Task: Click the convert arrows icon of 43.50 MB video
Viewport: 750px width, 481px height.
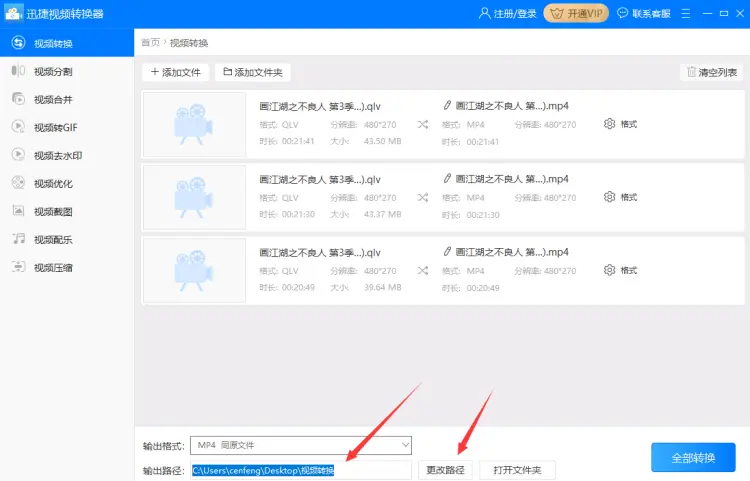Action: [x=422, y=124]
